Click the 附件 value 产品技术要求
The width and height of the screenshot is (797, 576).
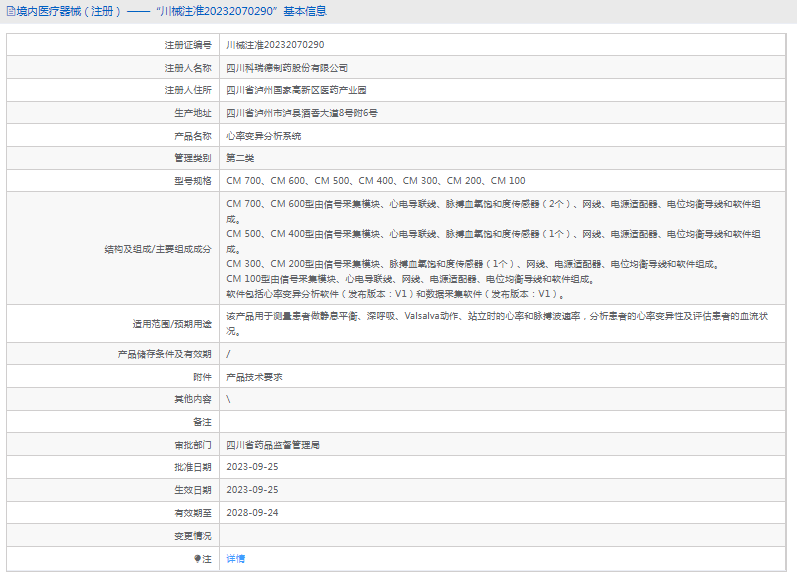click(254, 377)
